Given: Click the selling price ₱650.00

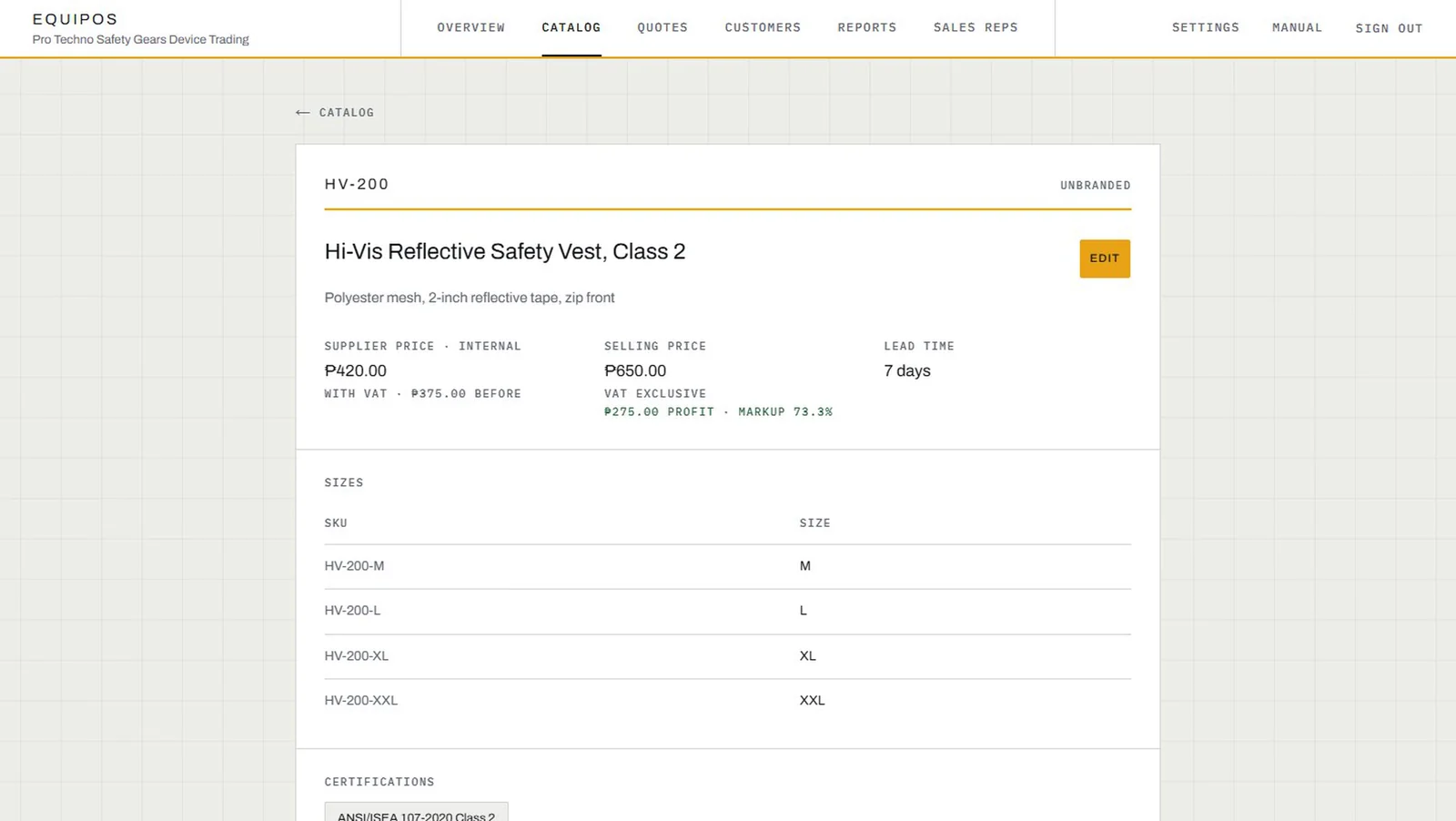Looking at the screenshot, I should (x=635, y=370).
